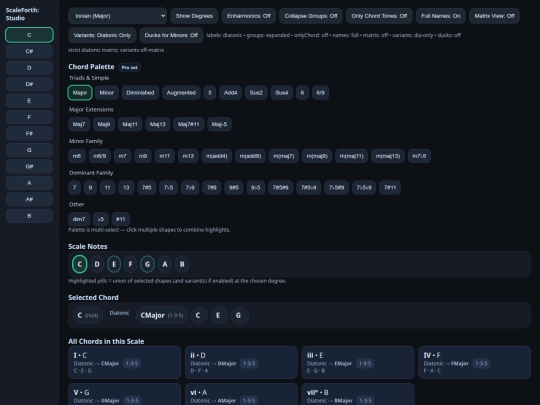The height and width of the screenshot is (405, 540).
Task: Select root note F in sidebar
Action: point(29,117)
